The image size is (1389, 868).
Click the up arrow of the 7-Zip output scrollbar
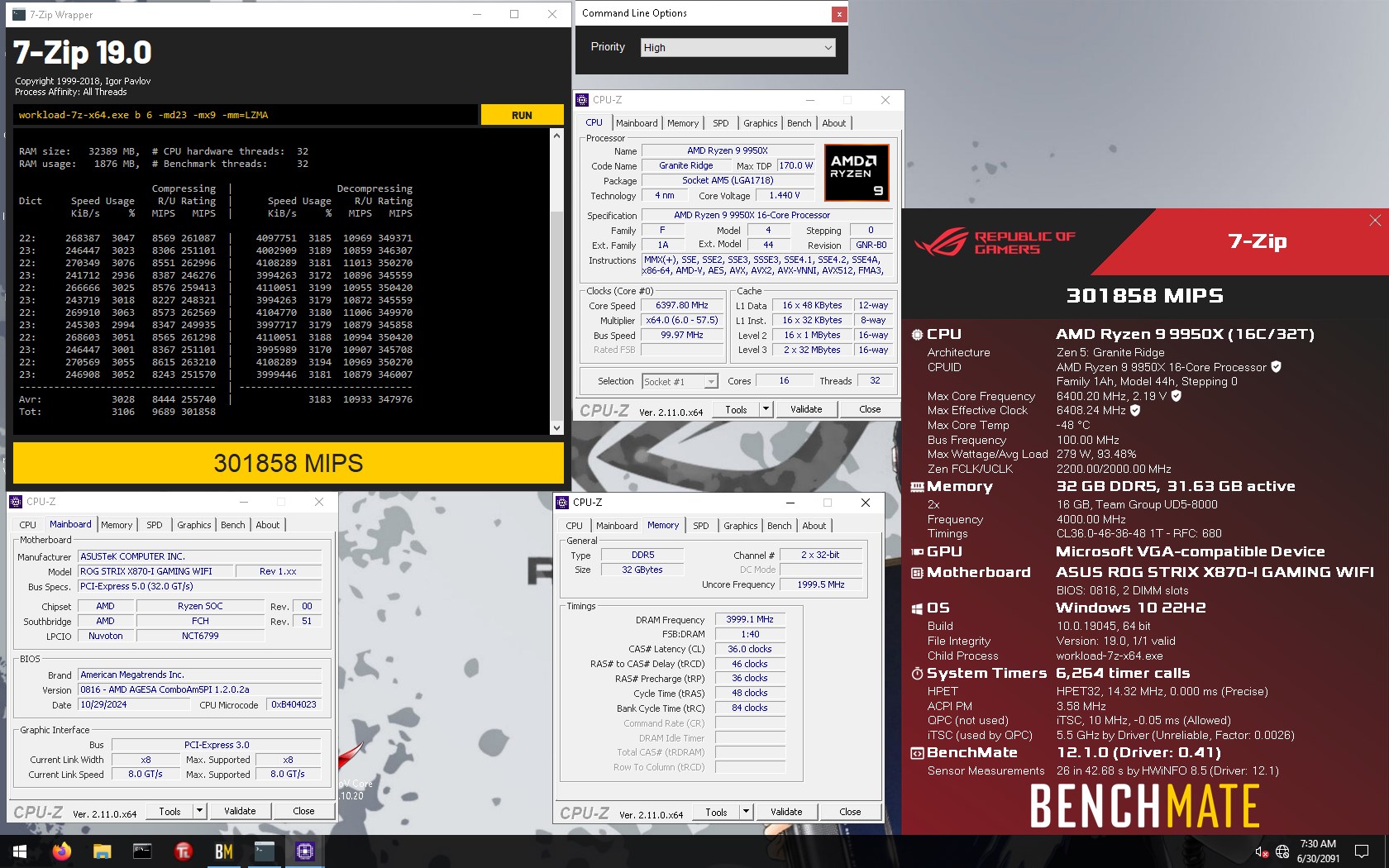click(556, 136)
